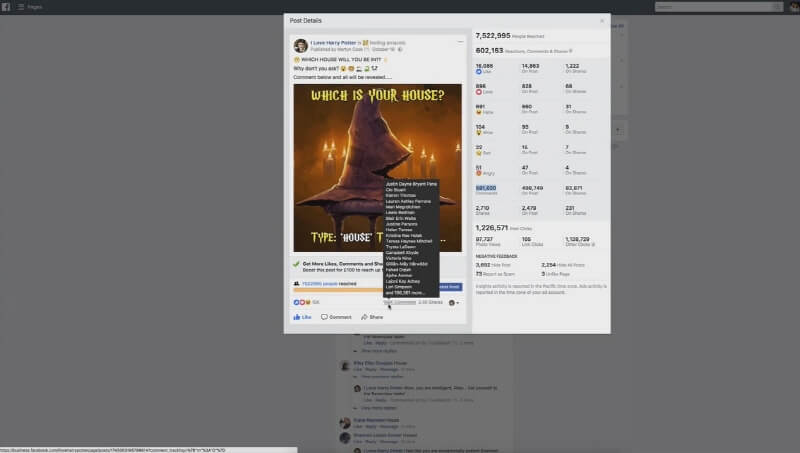Open the post options three-dot menu
Viewport: 800px width, 453px height.
point(460,42)
